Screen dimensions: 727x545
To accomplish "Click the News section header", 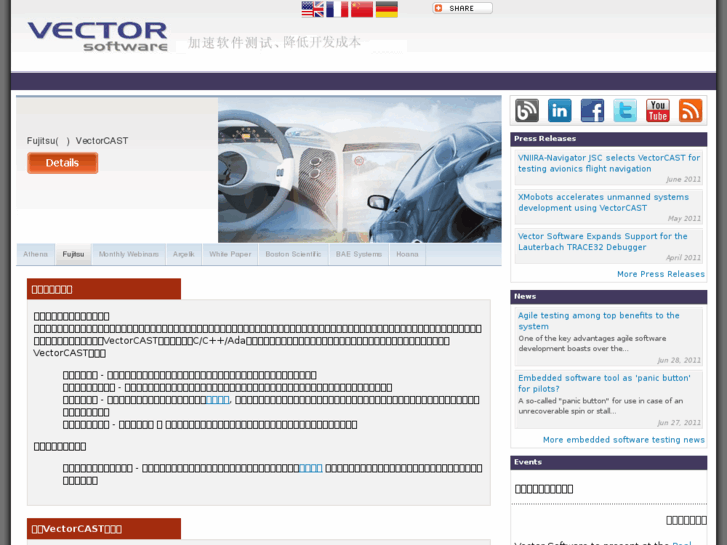I will click(609, 296).
